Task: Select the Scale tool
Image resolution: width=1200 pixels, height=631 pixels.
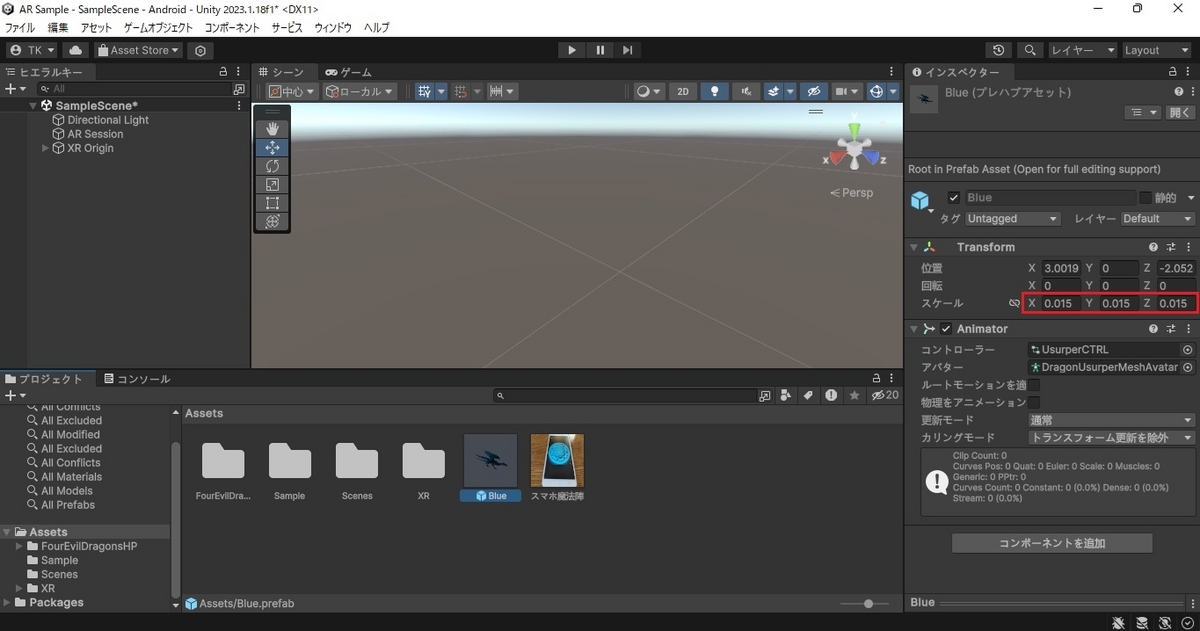Action: 272,184
